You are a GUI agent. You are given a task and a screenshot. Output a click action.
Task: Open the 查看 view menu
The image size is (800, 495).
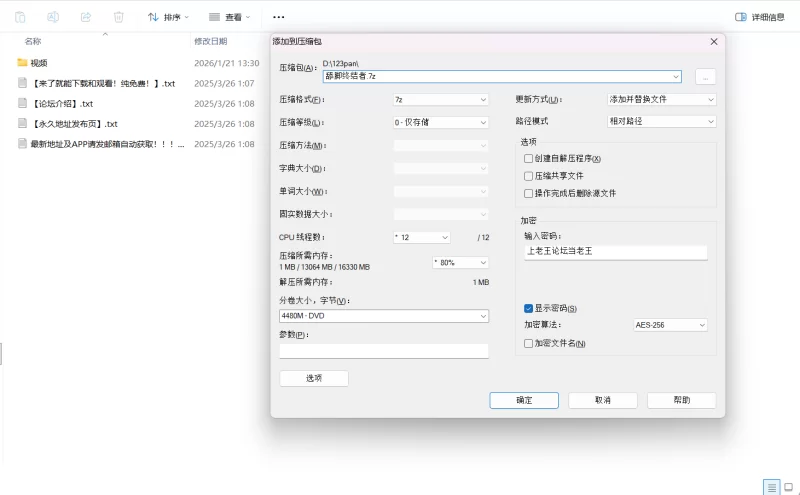click(x=230, y=17)
